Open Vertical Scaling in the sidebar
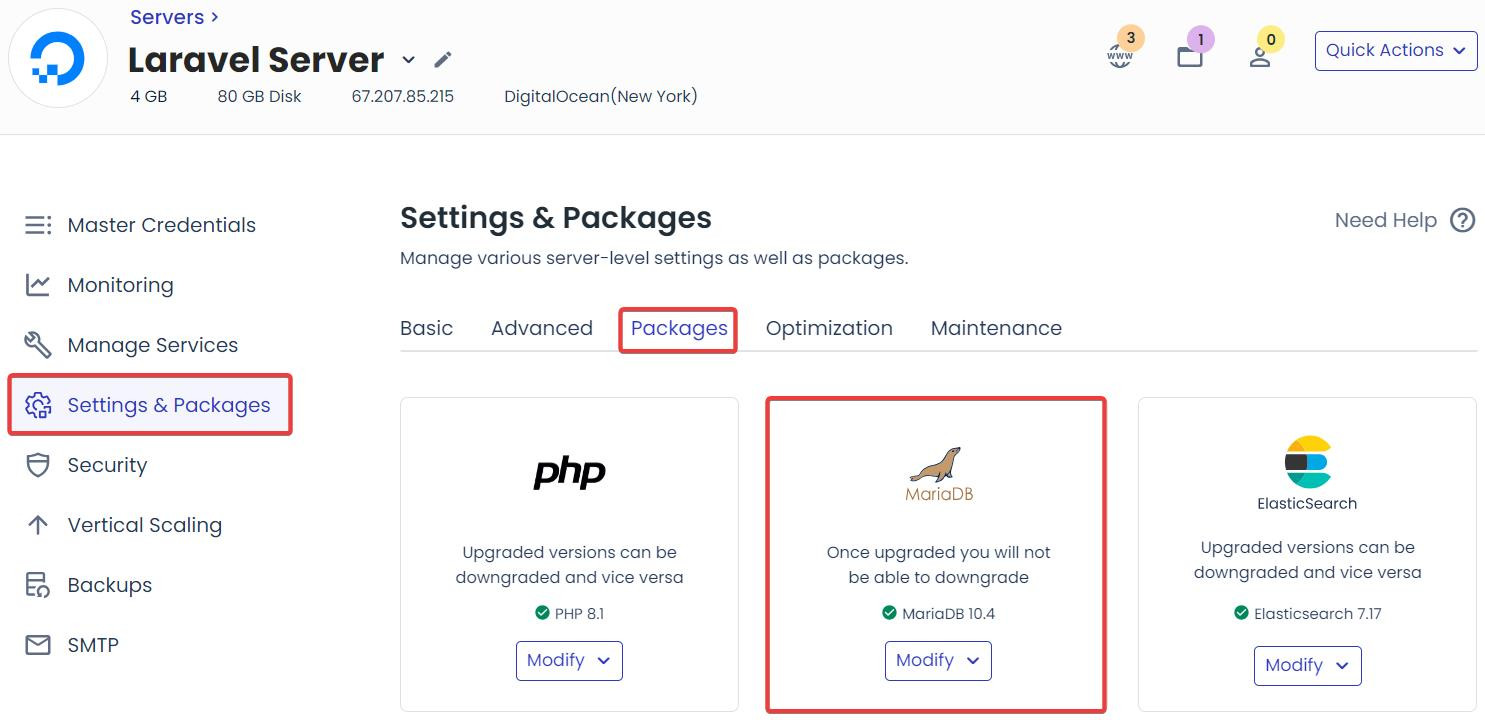 tap(144, 525)
